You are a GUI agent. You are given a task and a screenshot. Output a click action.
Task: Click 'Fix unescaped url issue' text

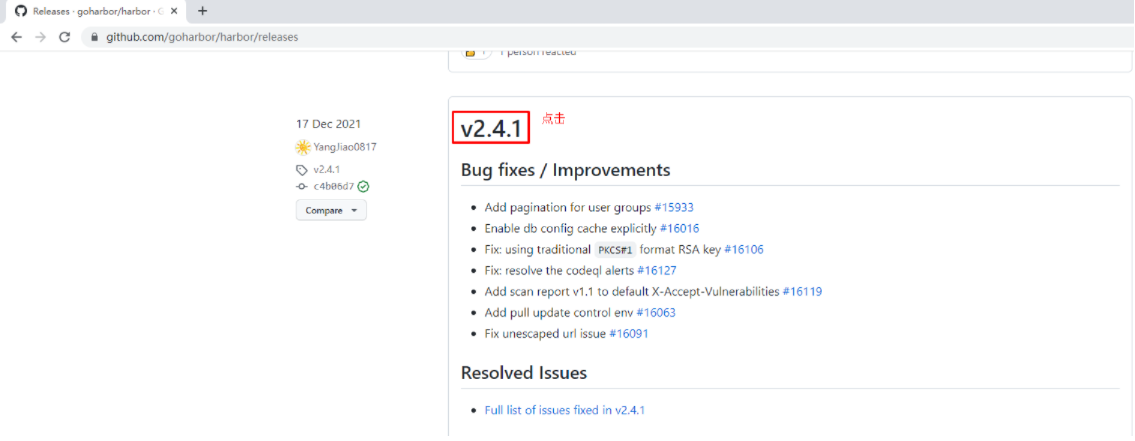[x=545, y=334]
